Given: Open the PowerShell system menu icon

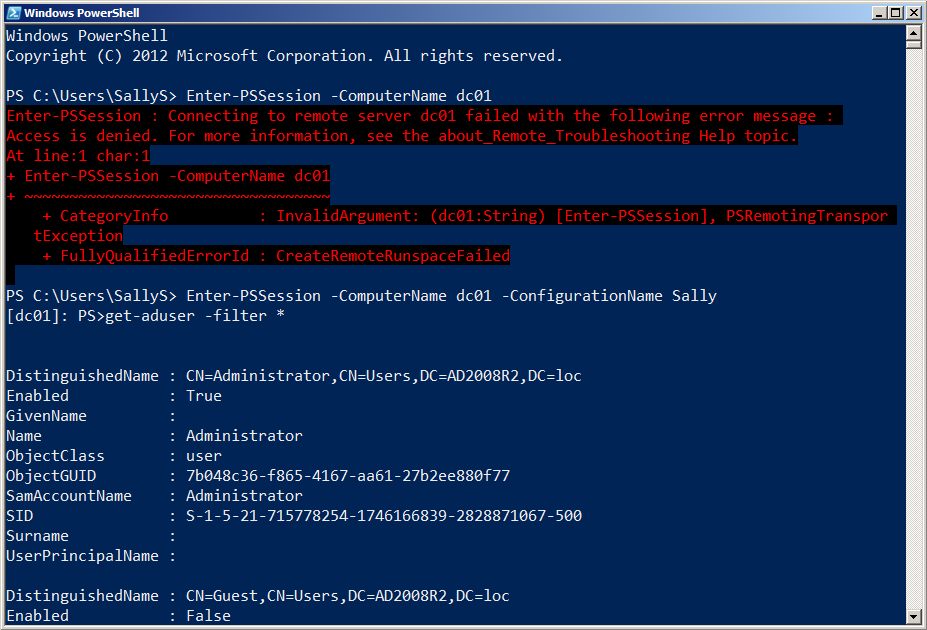Looking at the screenshot, I should 12,13.
